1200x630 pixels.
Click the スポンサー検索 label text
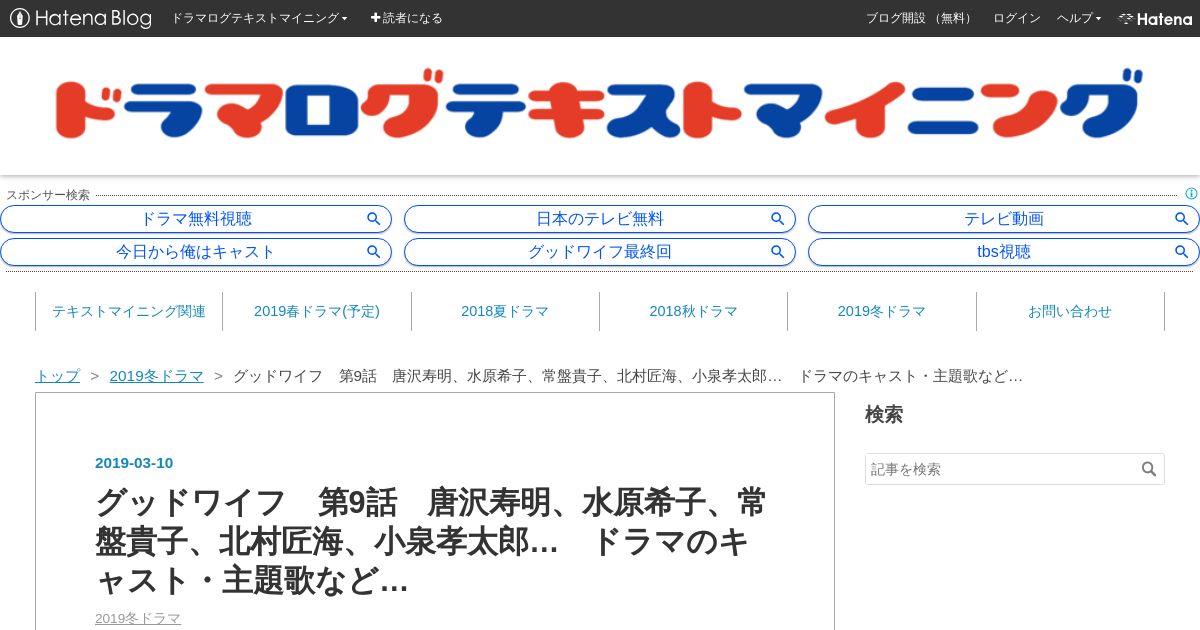pos(48,195)
